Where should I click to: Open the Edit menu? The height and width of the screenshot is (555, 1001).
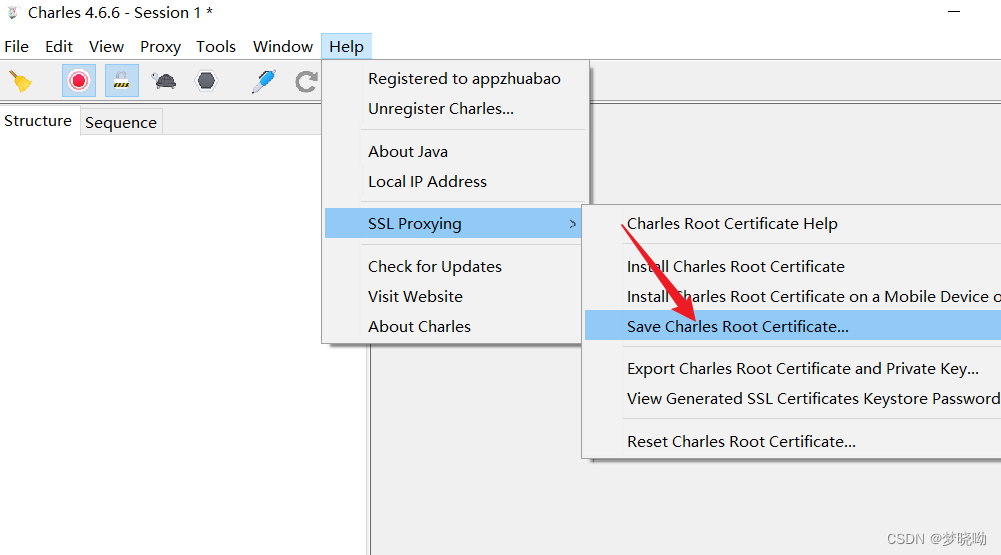(59, 47)
